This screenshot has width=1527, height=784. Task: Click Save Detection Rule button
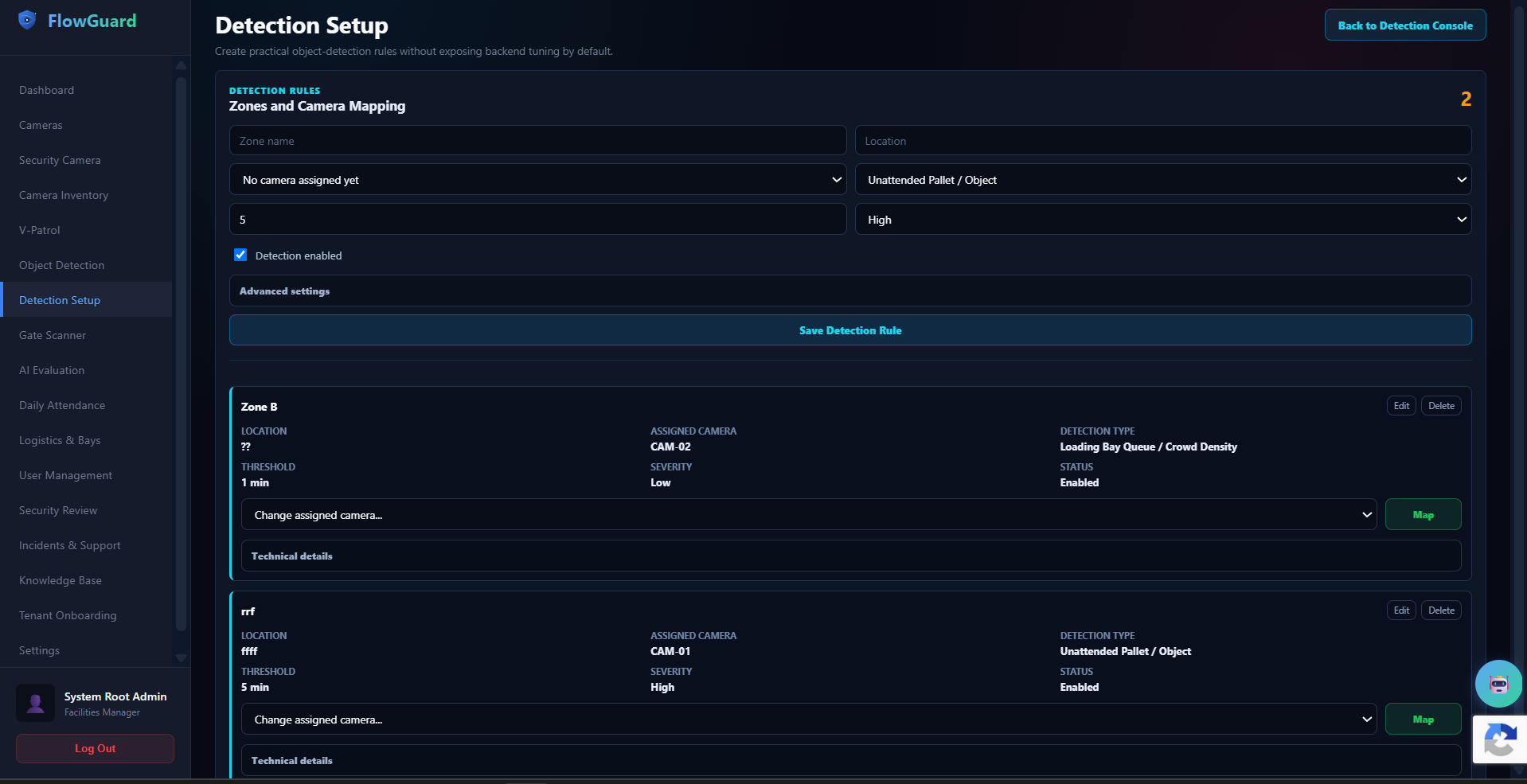[850, 330]
